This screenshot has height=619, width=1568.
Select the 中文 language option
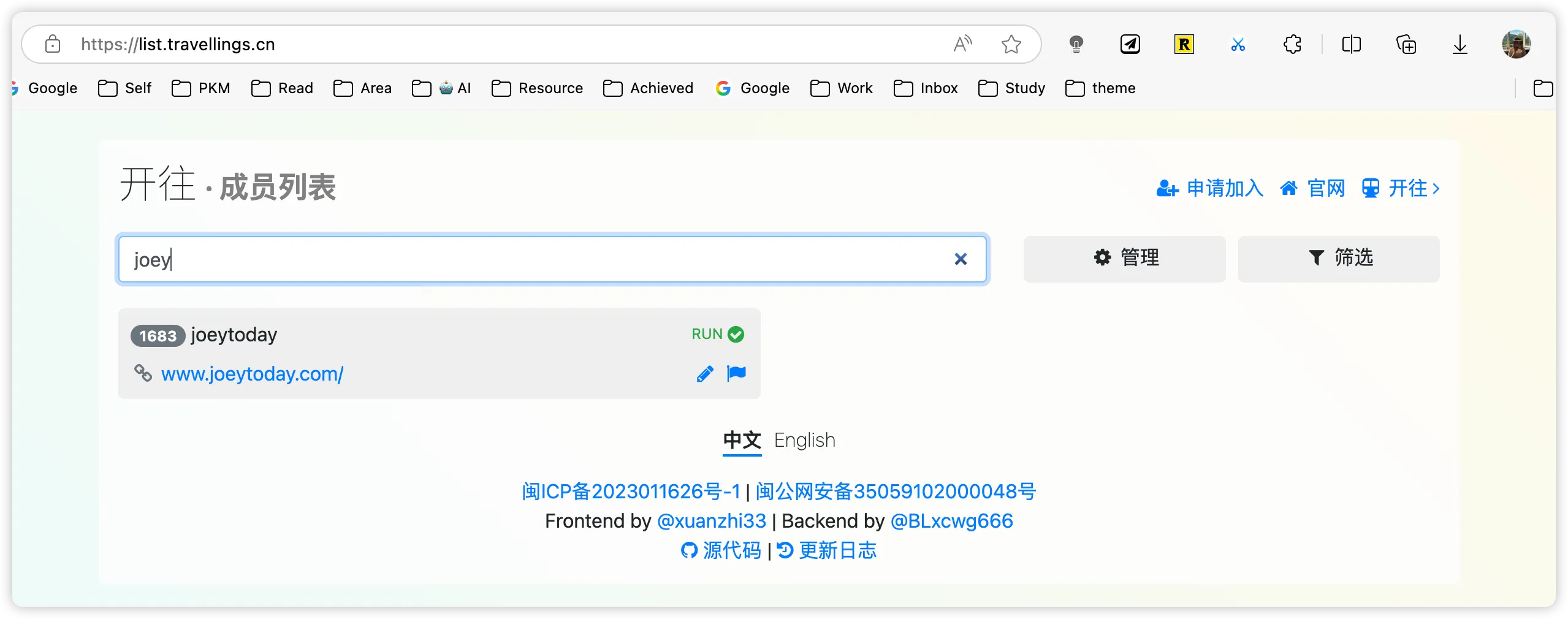[741, 440]
